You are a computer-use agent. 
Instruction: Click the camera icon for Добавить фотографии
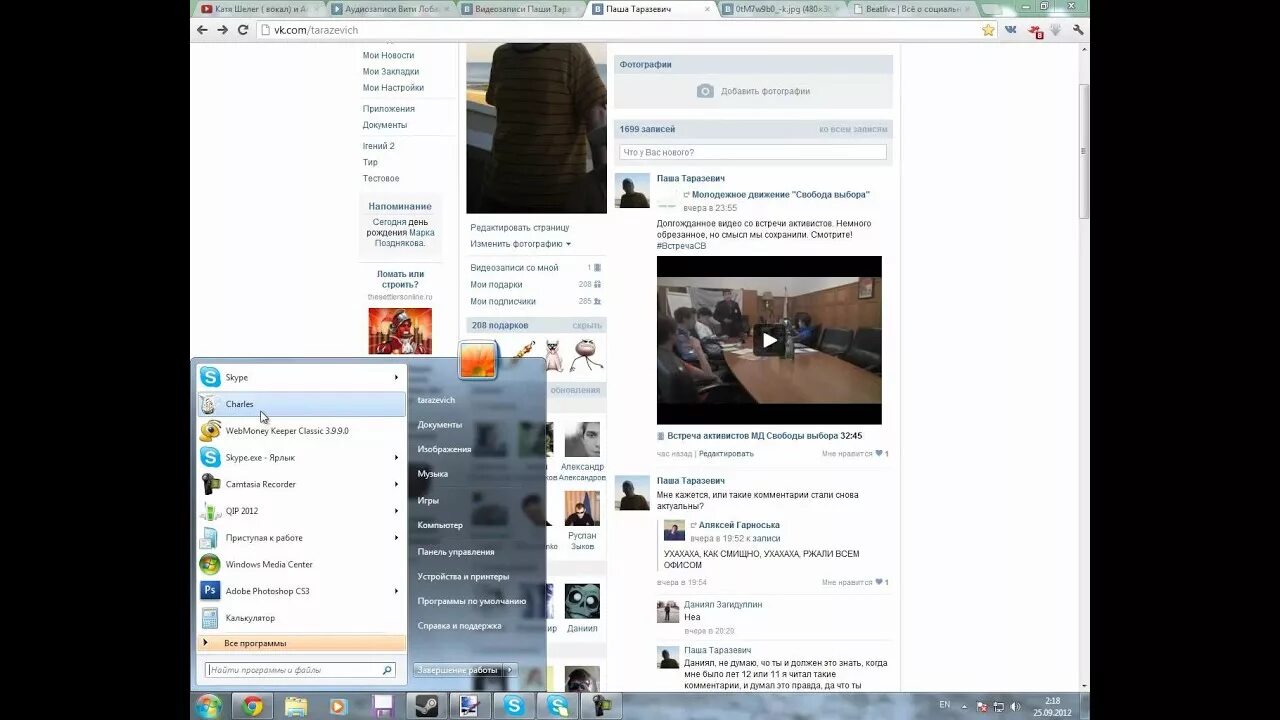(x=705, y=91)
